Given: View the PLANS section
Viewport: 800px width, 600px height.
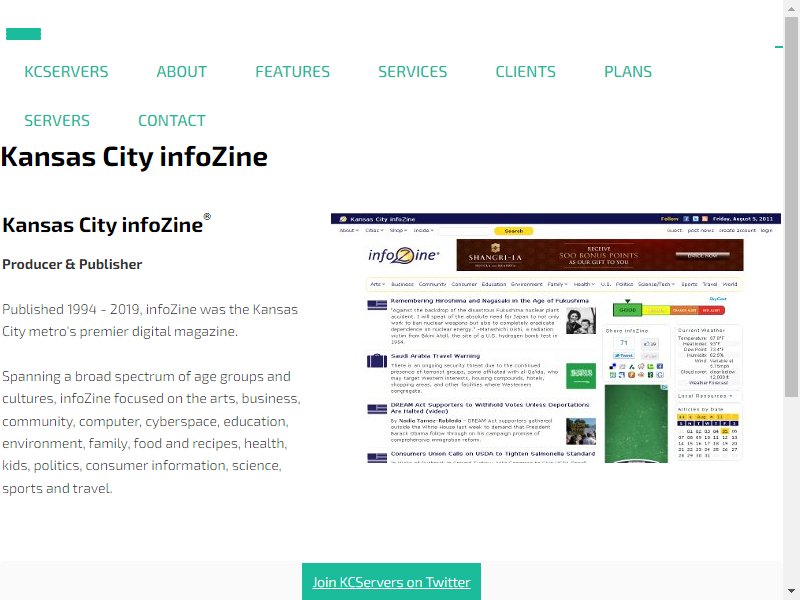Looking at the screenshot, I should (628, 71).
